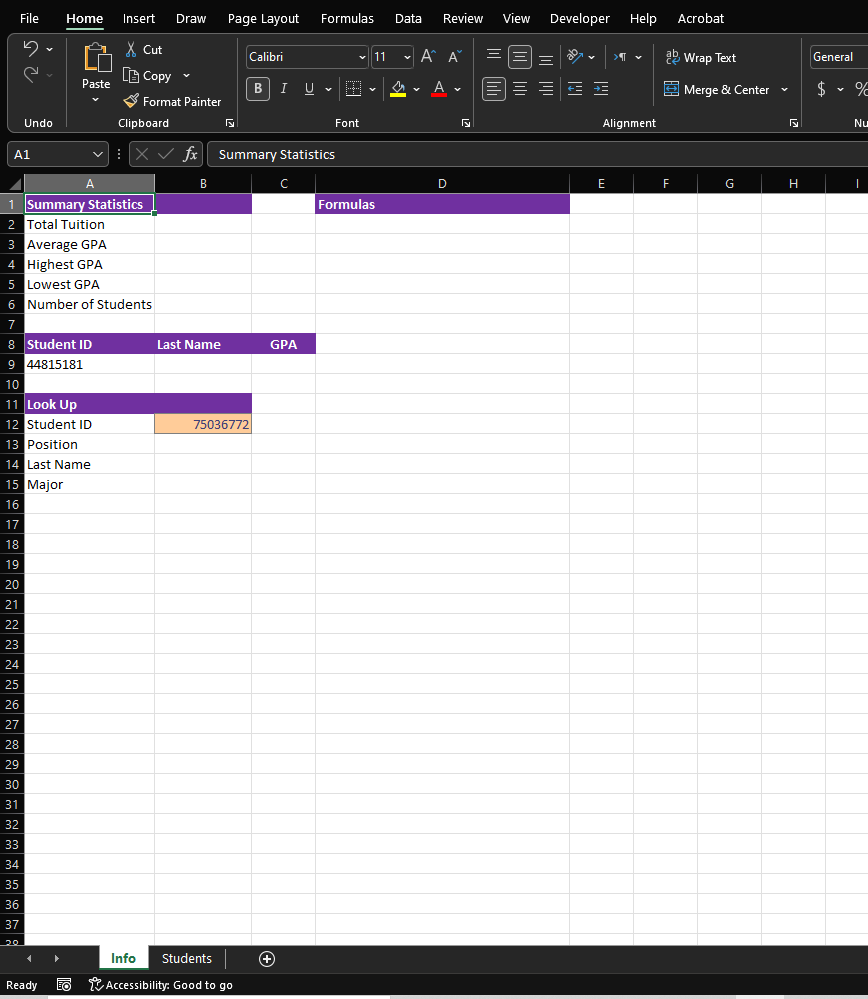The image size is (868, 999).
Task: Open the Developer tab
Action: point(579,18)
